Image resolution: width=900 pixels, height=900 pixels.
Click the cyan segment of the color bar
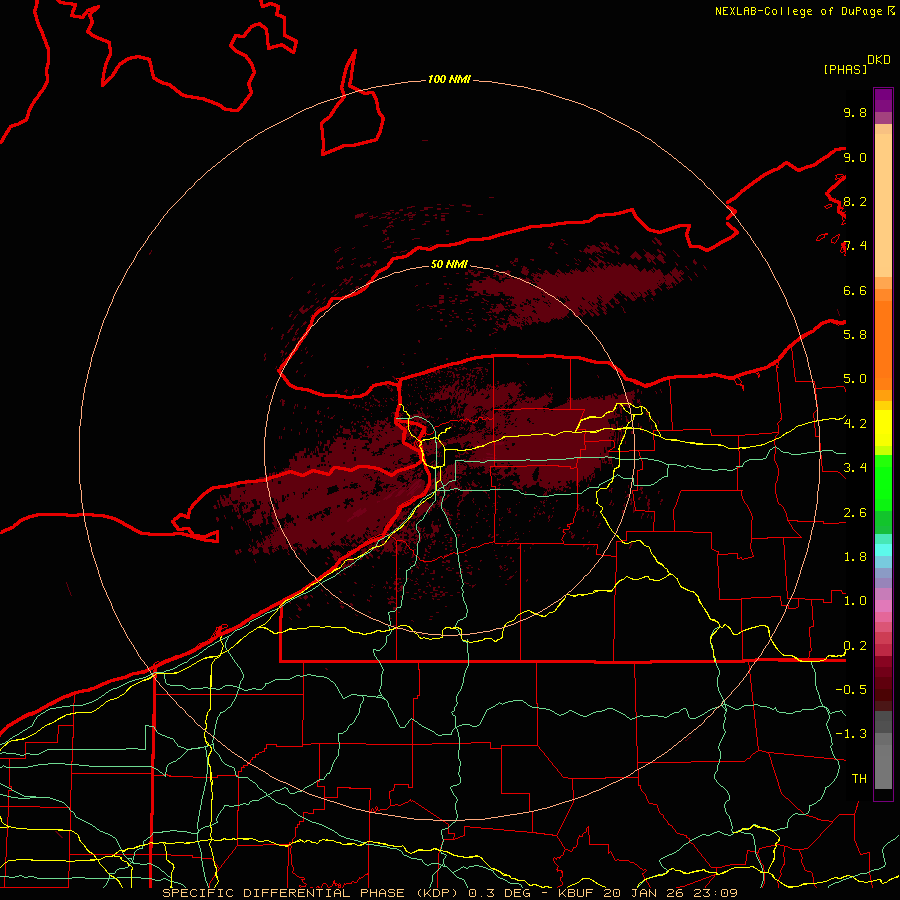(x=883, y=549)
